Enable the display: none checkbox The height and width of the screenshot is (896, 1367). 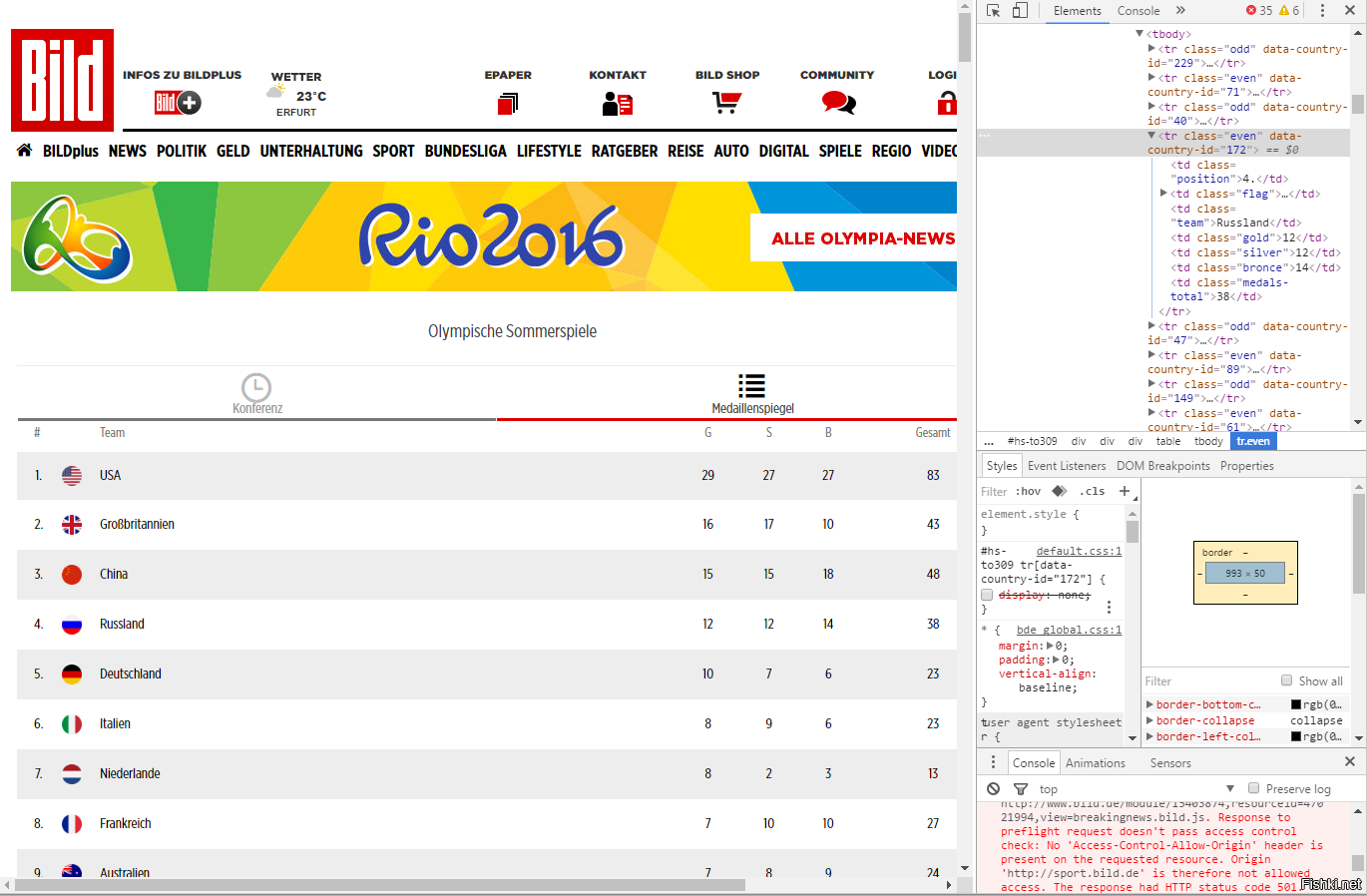coord(987,595)
